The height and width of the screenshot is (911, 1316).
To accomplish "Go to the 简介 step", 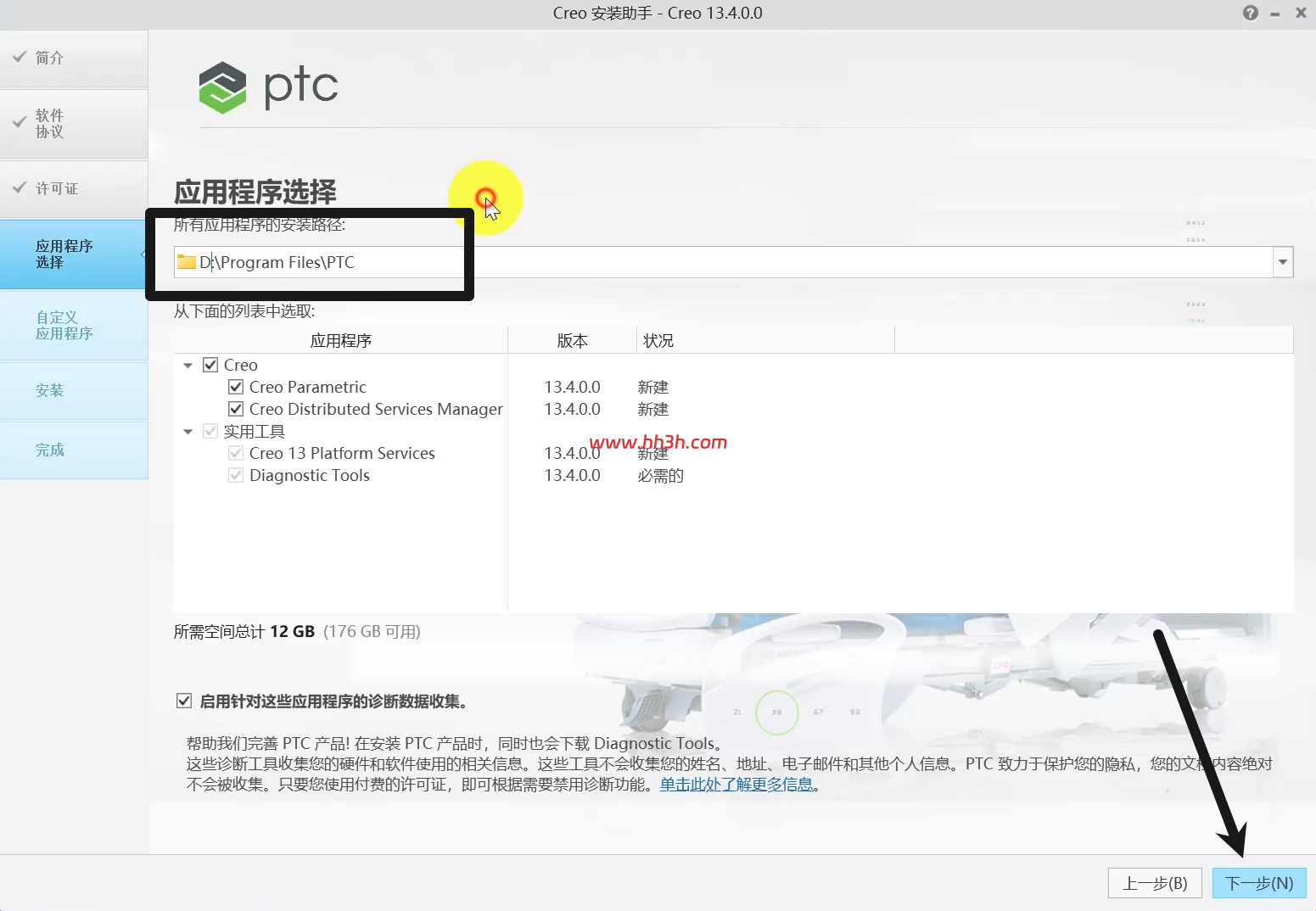I will [x=74, y=59].
